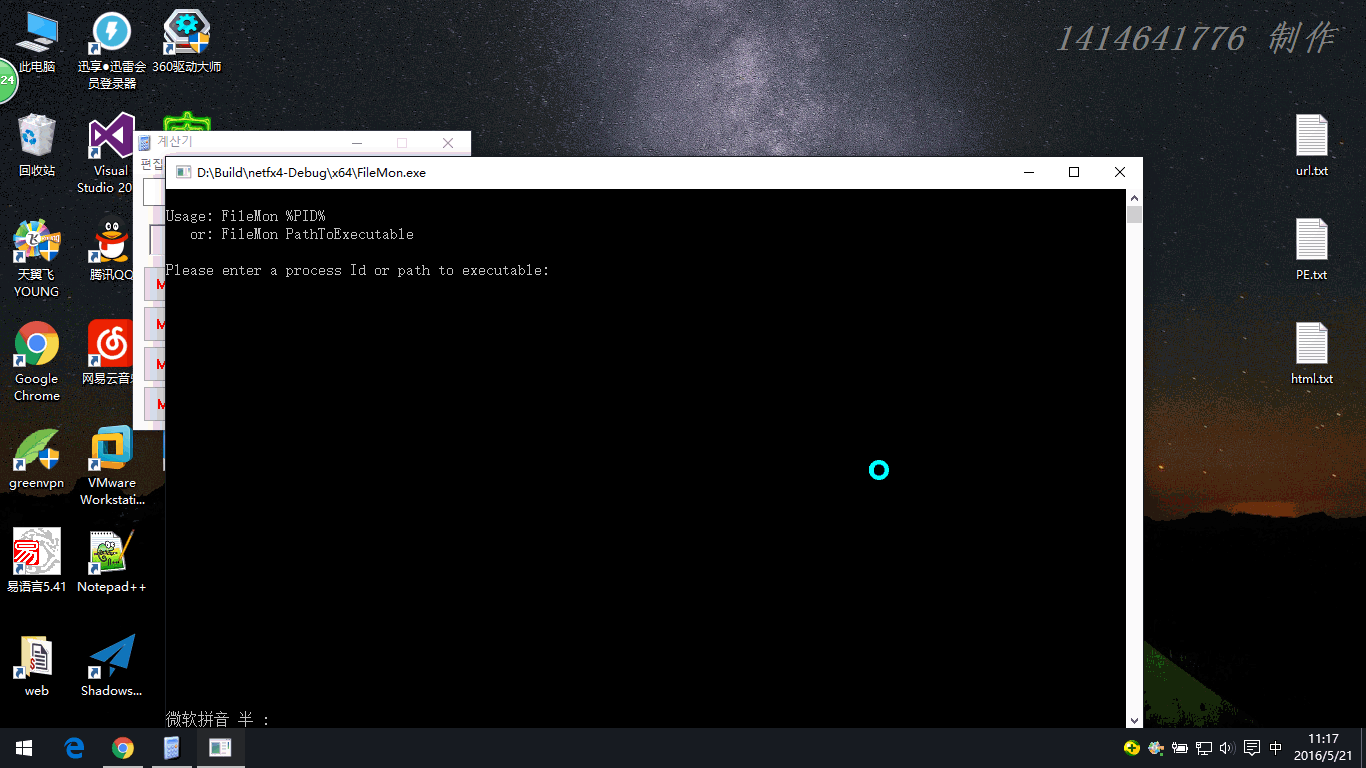Screen dimensions: 1366x768
Task: Select the greenvpn desktop shortcut
Action: [x=37, y=458]
